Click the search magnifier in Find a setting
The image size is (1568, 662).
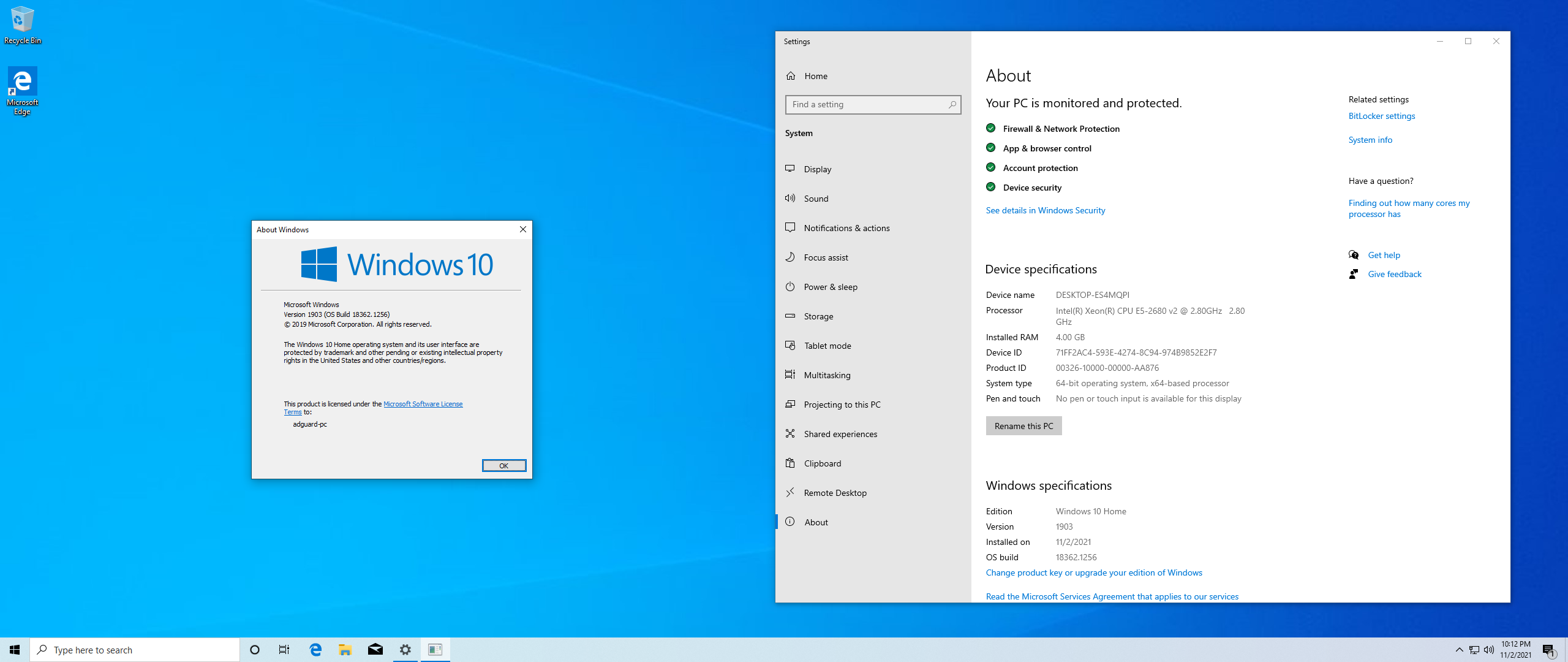coord(952,105)
